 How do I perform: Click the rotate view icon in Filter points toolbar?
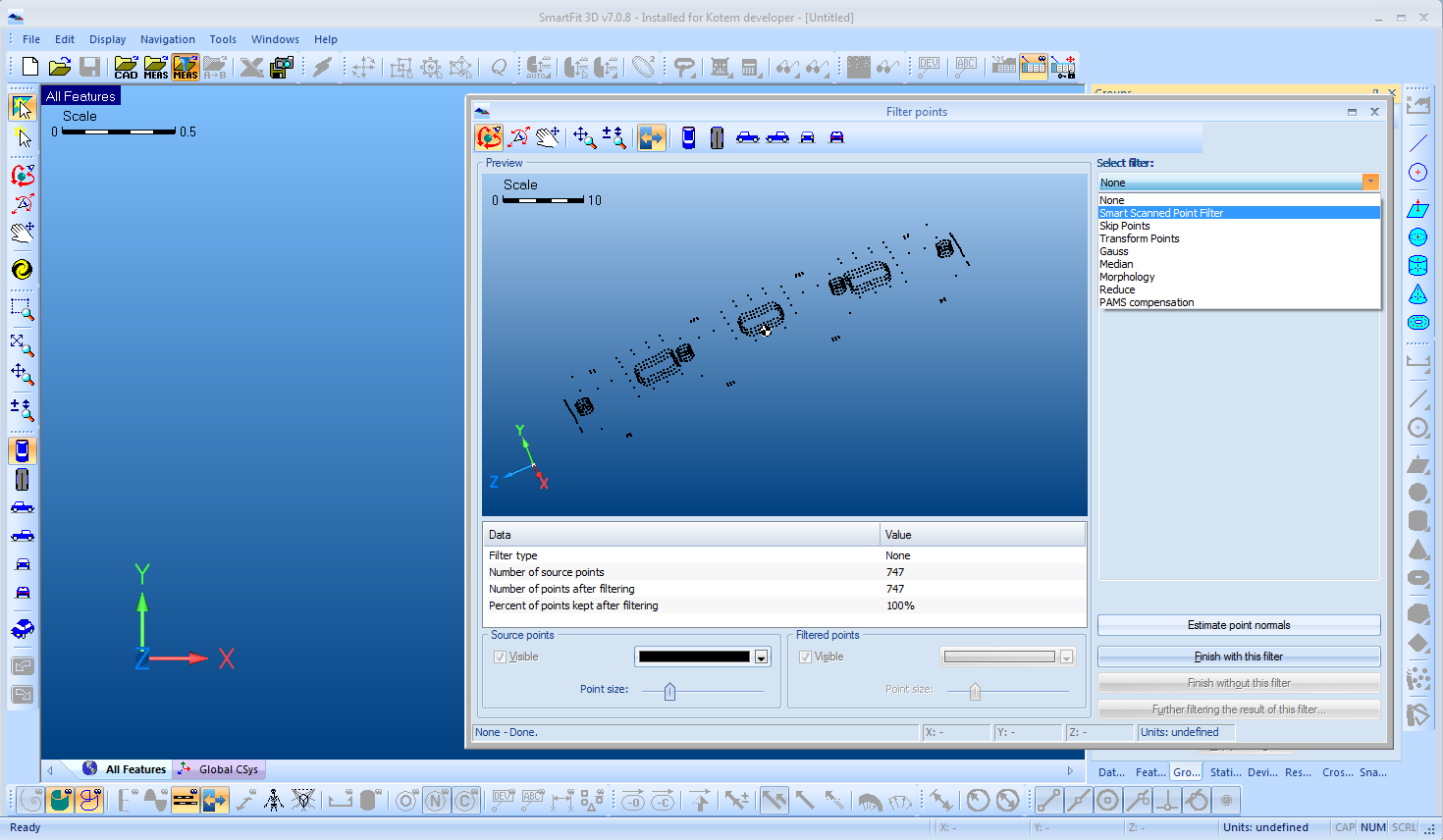point(489,137)
